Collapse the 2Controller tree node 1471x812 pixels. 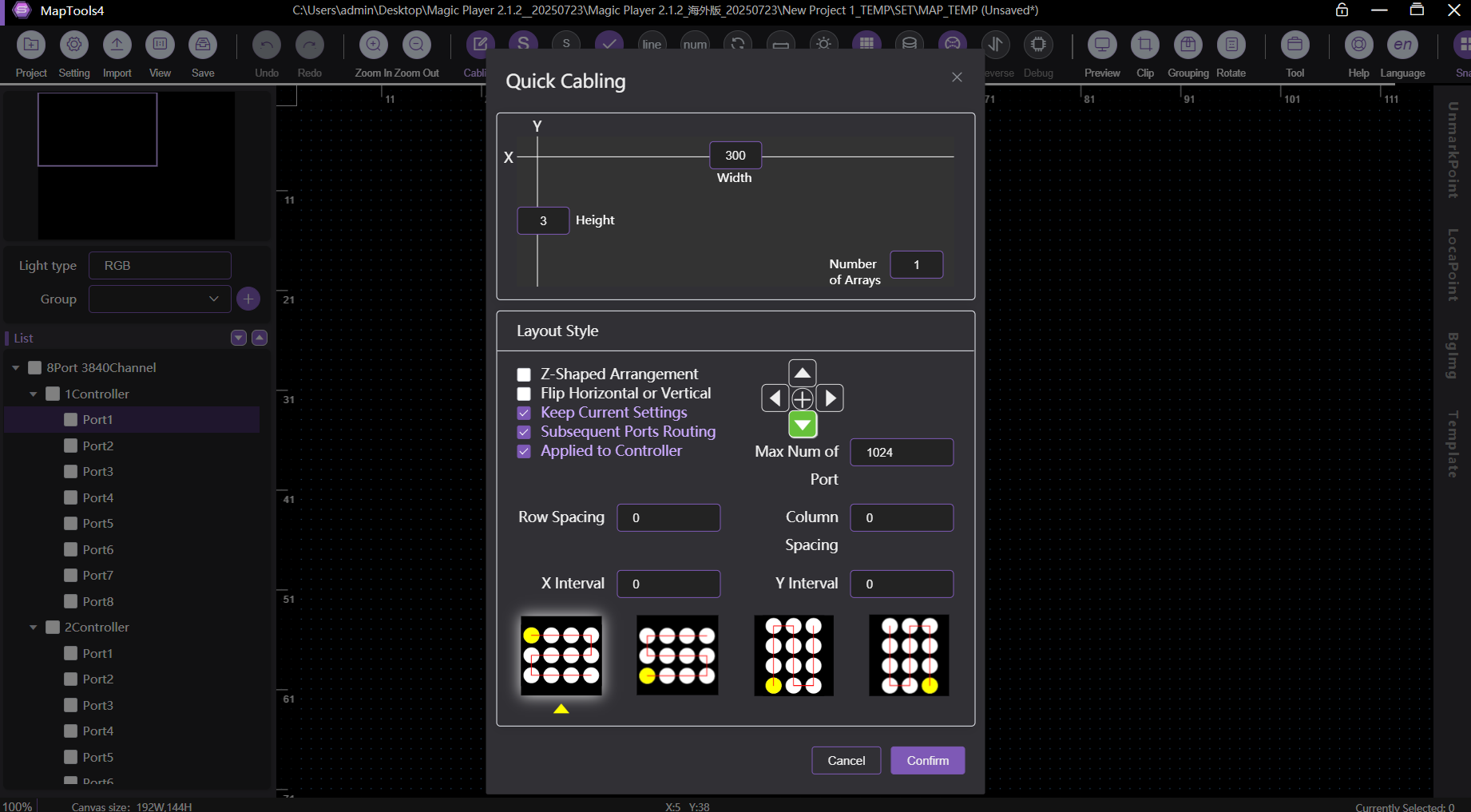(34, 627)
